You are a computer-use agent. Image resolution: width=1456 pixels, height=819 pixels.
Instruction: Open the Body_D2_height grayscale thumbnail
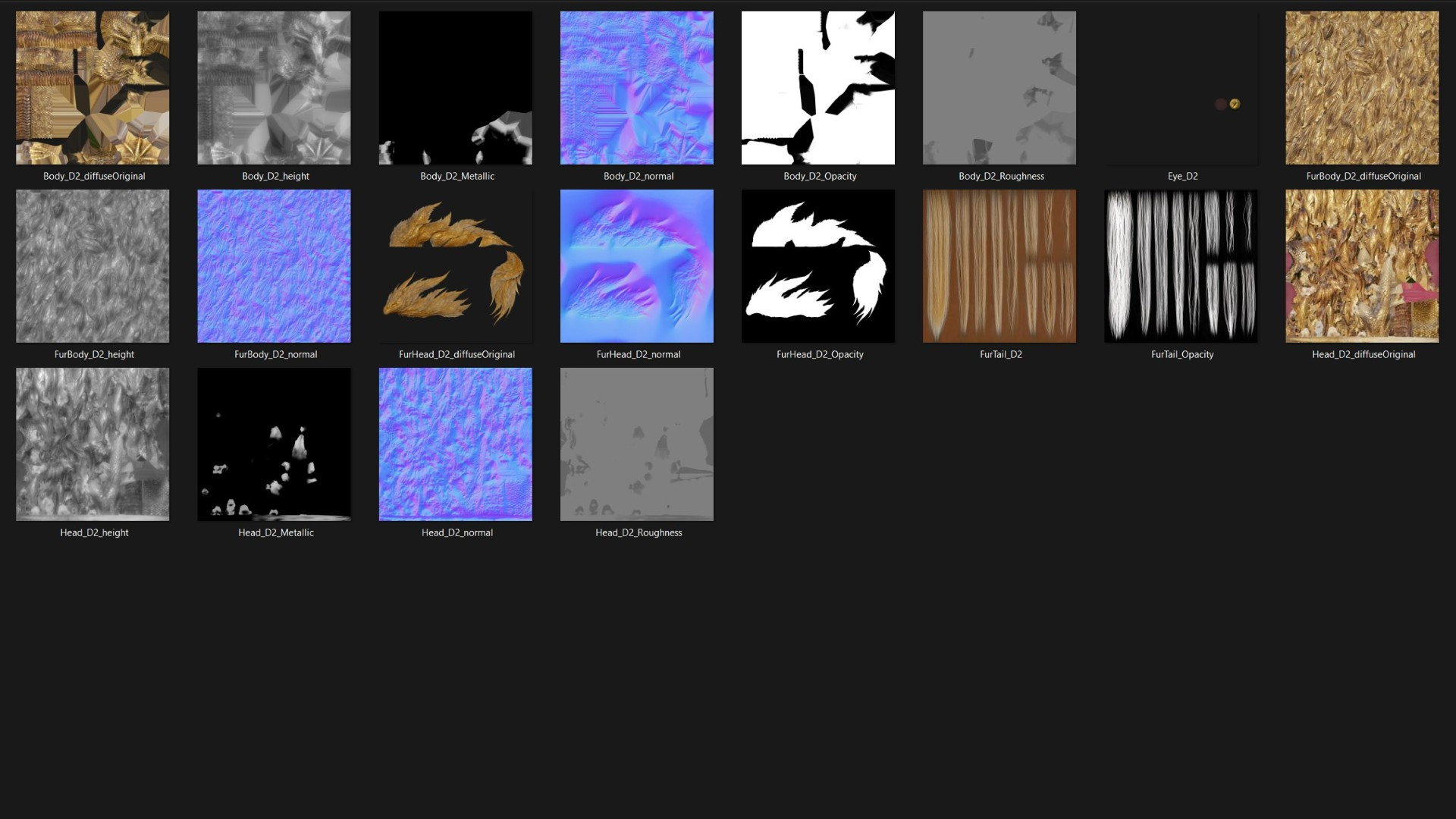(274, 88)
